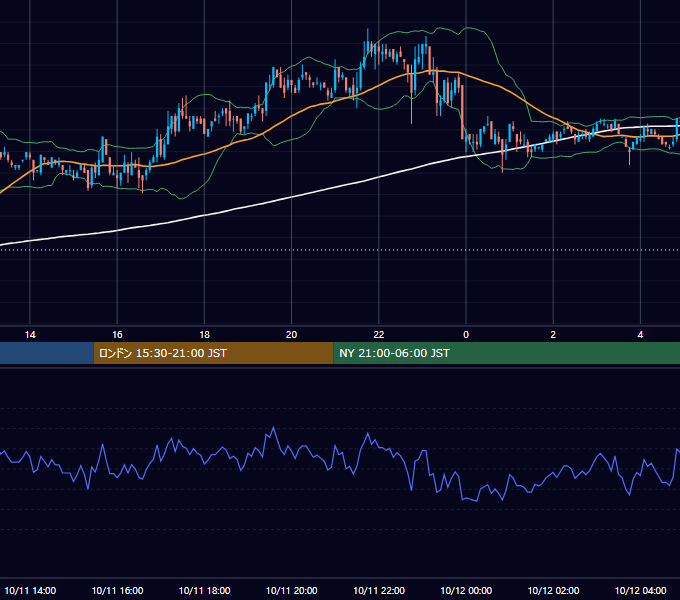The width and height of the screenshot is (680, 600).
Task: Click the white dotted horizontal price line
Action: [340, 250]
